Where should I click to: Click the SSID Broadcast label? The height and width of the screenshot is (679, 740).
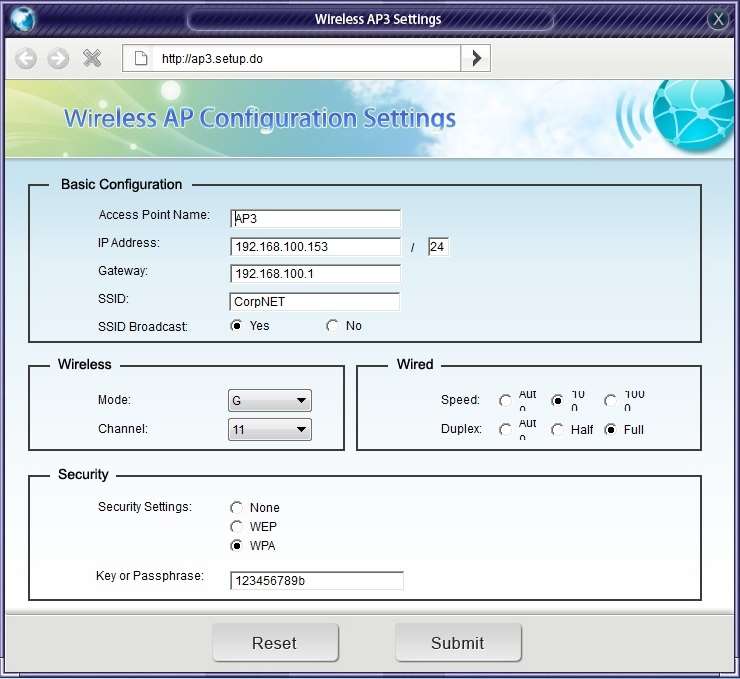pyautogui.click(x=143, y=327)
